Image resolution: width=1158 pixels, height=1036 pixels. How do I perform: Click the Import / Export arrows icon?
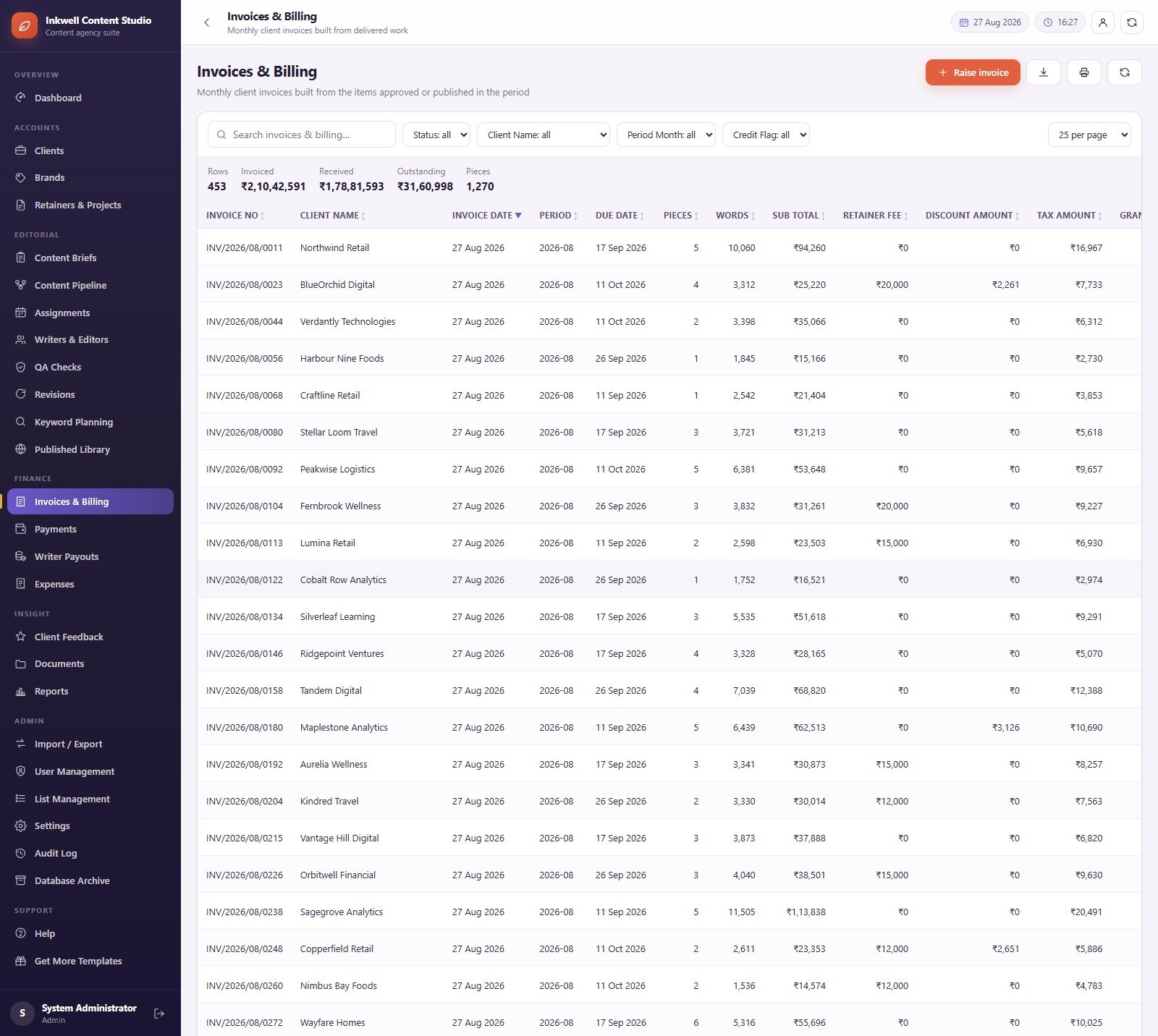(21, 744)
